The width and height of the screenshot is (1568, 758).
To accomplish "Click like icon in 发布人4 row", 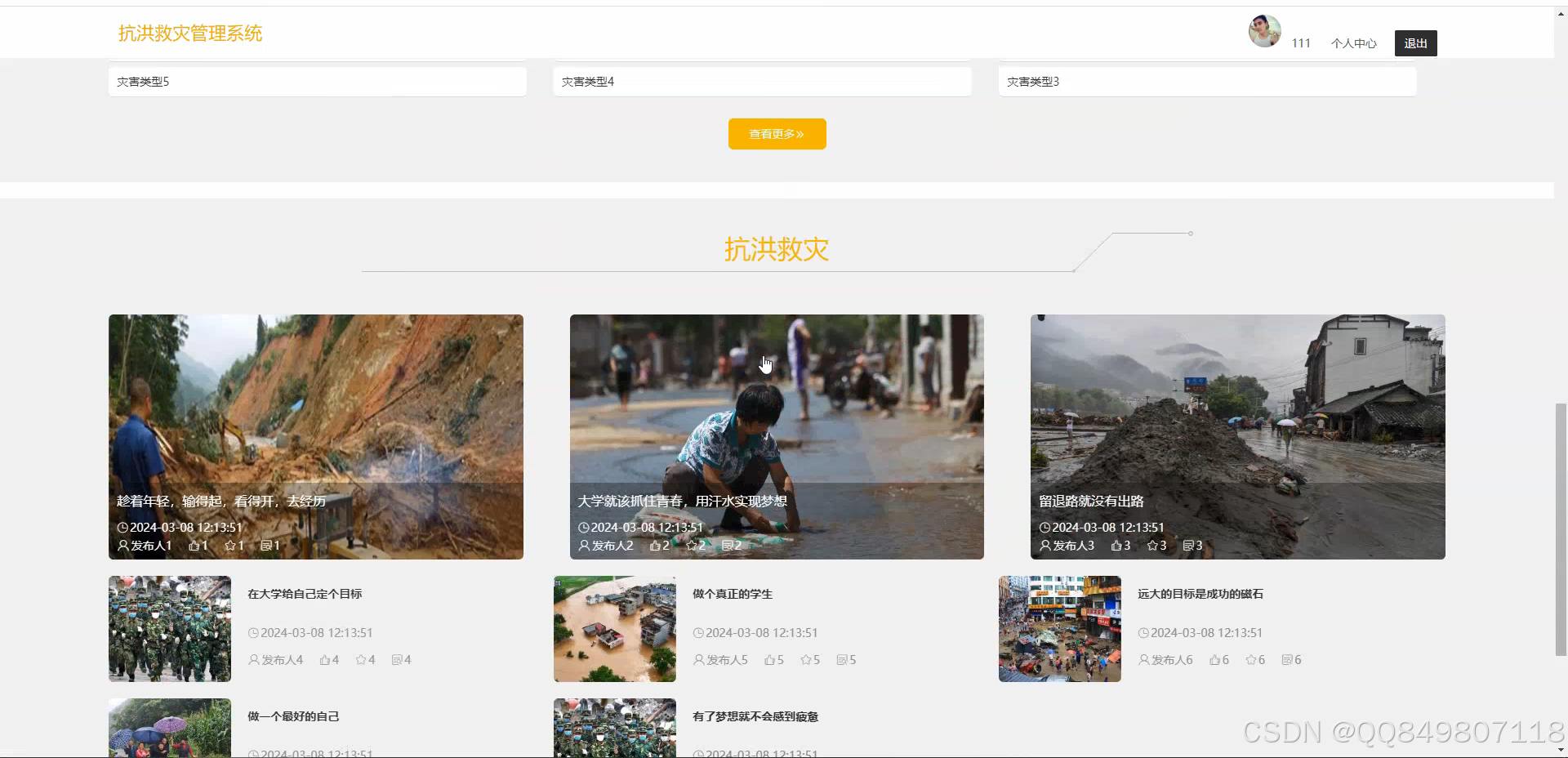I will tap(325, 660).
